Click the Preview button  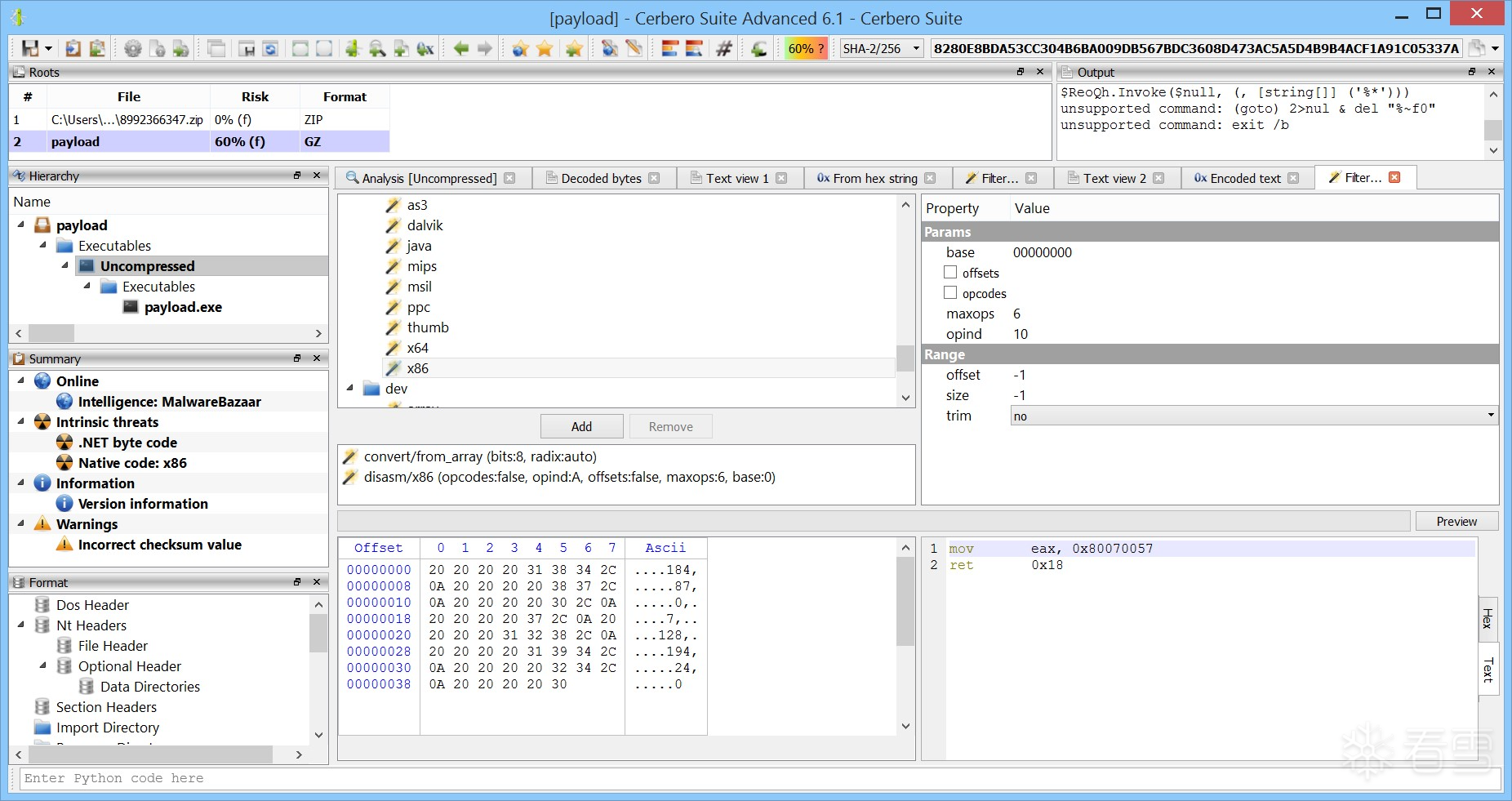tap(1456, 521)
